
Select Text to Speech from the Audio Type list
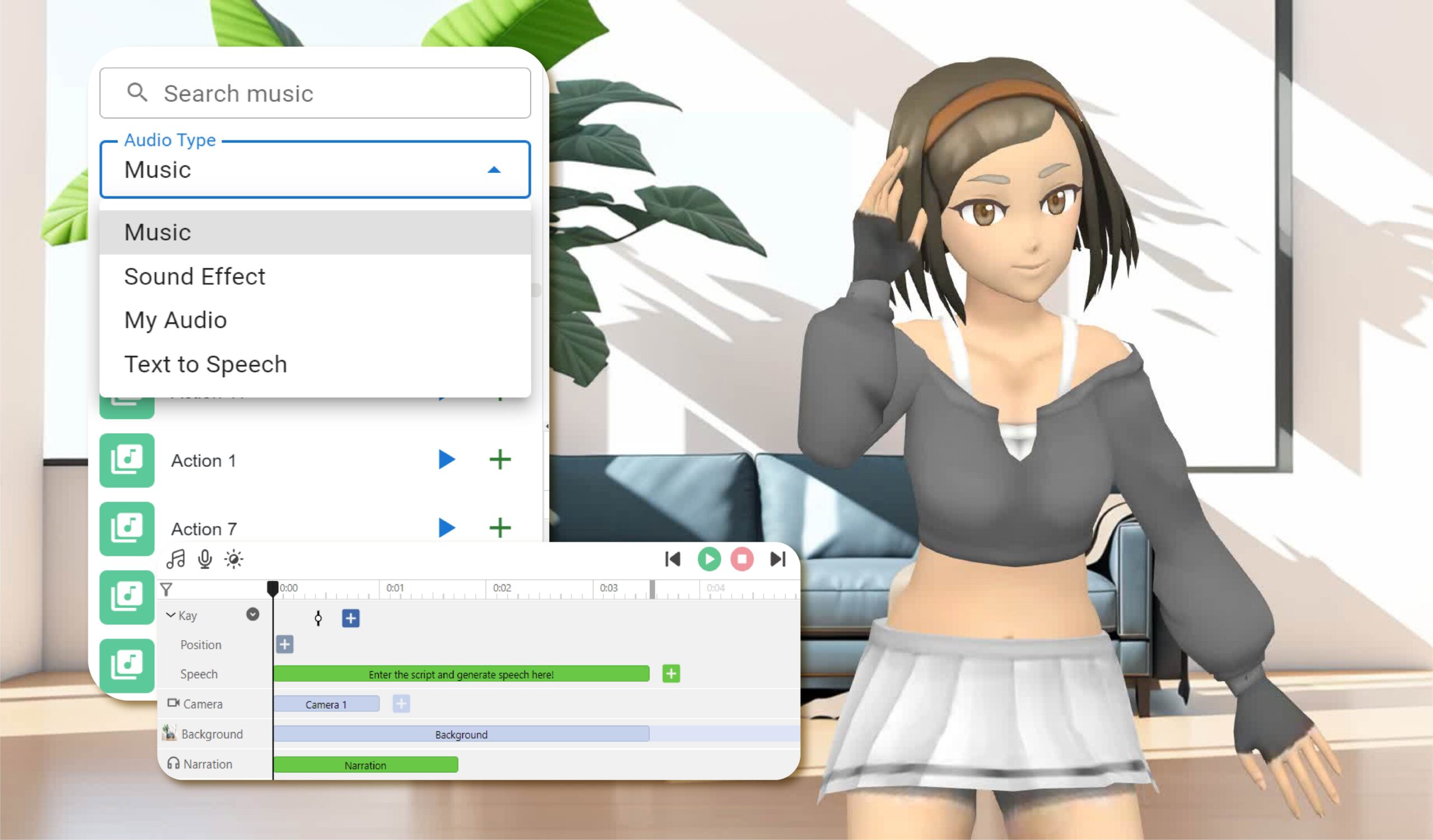(x=205, y=363)
